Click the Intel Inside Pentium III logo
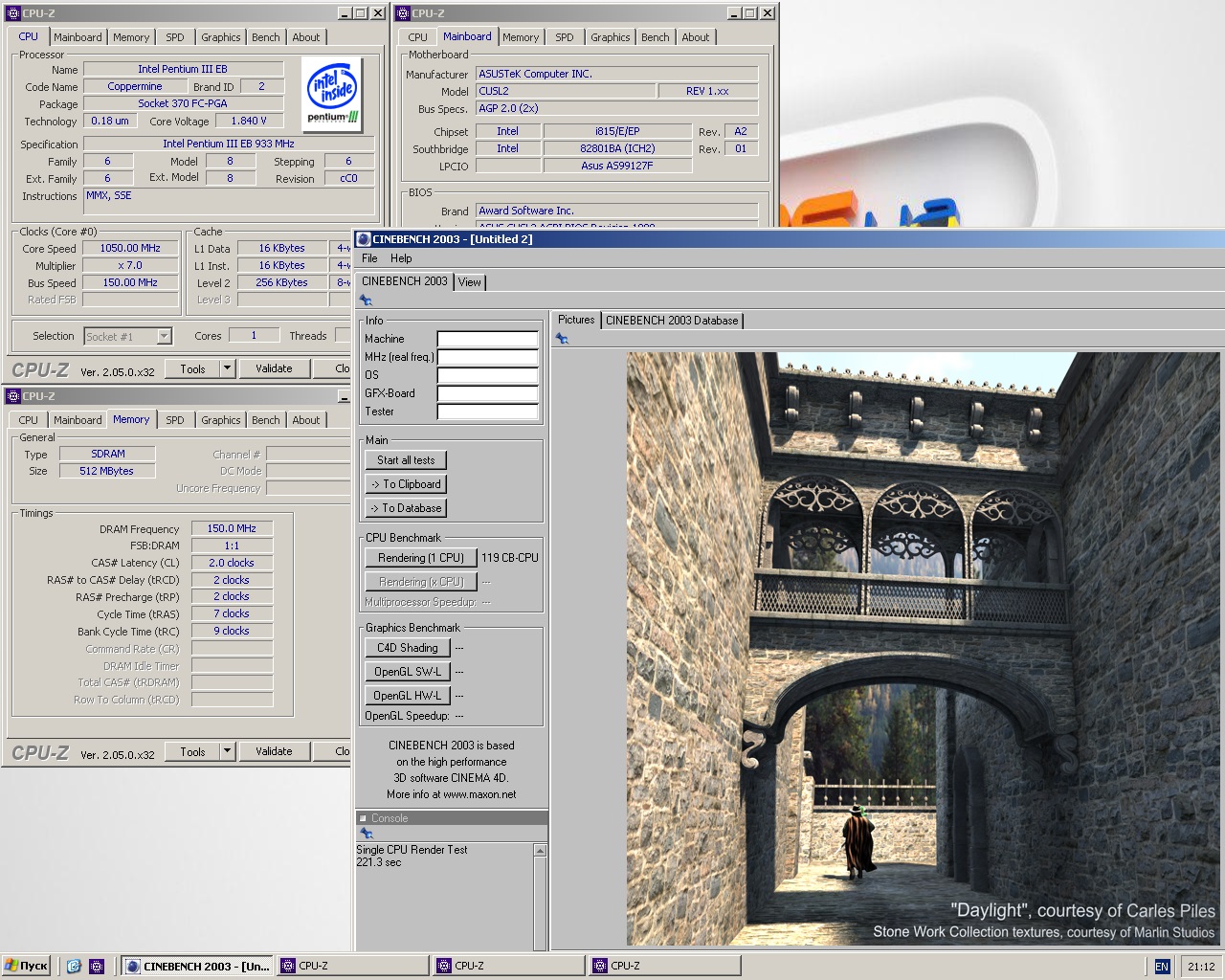This screenshot has height=980, width=1225. pos(332,93)
